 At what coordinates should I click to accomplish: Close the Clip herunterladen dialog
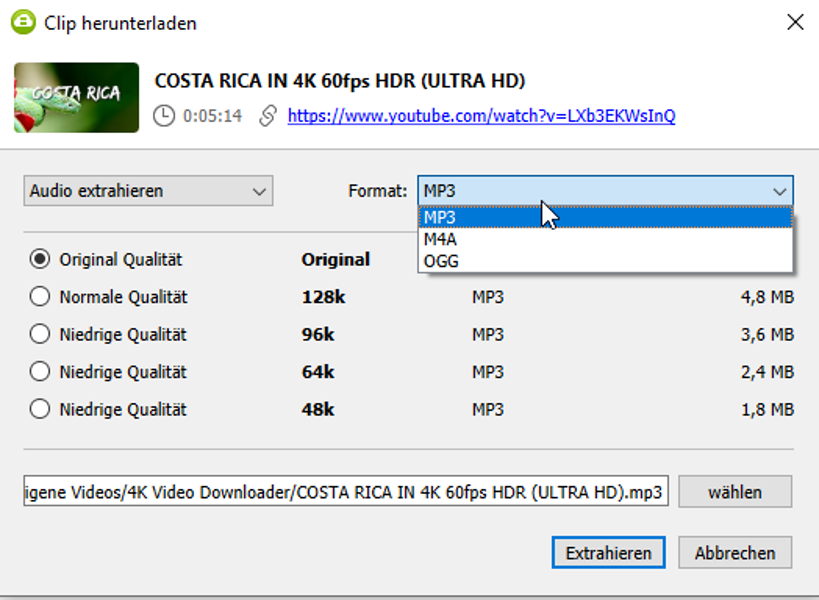click(795, 22)
